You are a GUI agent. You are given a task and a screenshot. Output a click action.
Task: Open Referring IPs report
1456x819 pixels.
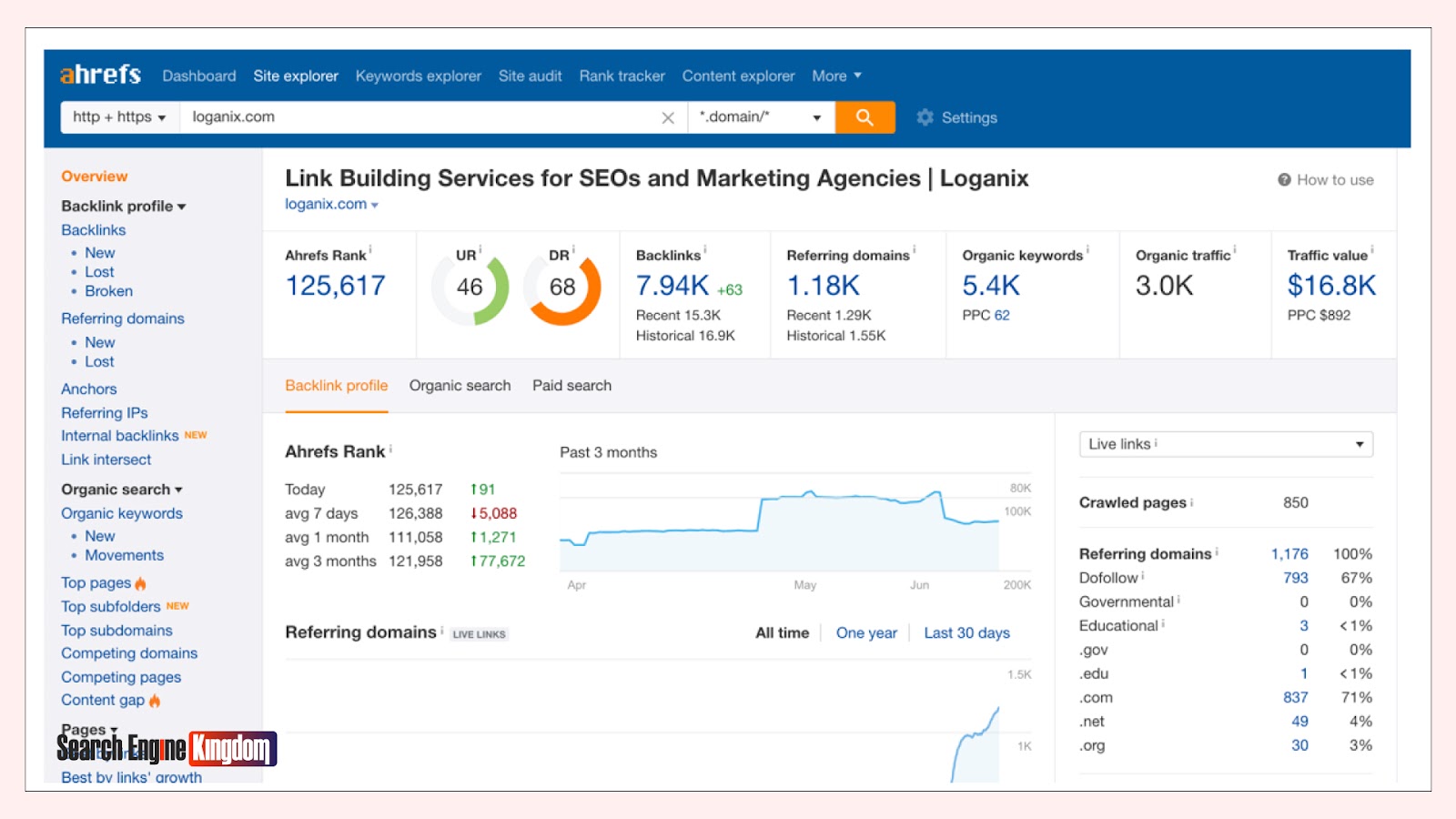point(105,412)
